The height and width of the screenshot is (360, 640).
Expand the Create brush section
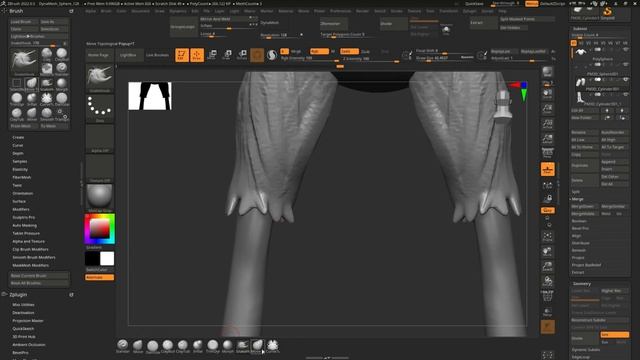pyautogui.click(x=18, y=138)
